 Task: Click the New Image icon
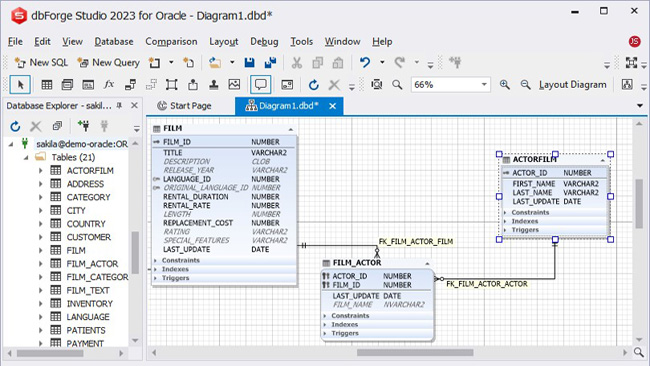(x=234, y=85)
